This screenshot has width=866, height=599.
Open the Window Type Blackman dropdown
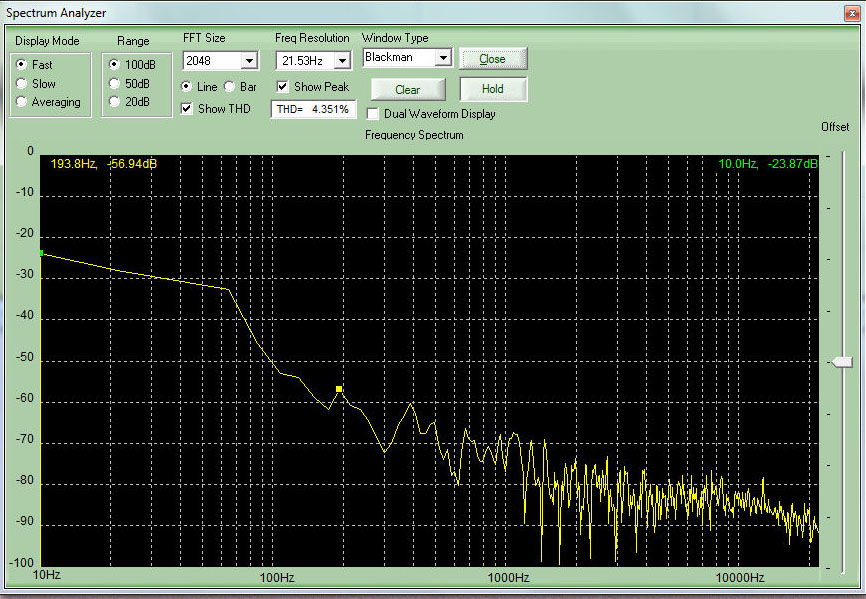click(x=443, y=58)
